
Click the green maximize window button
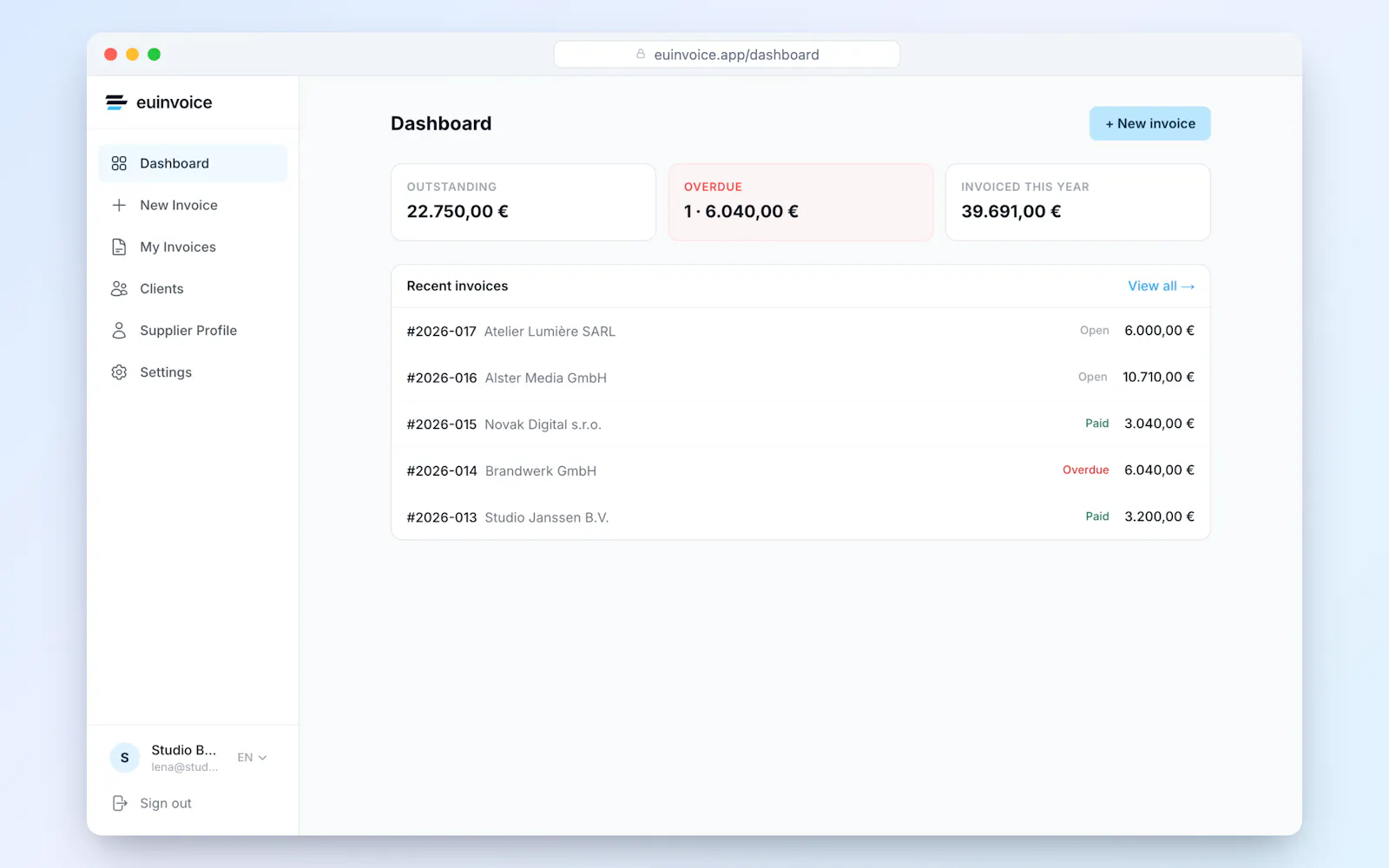154,54
